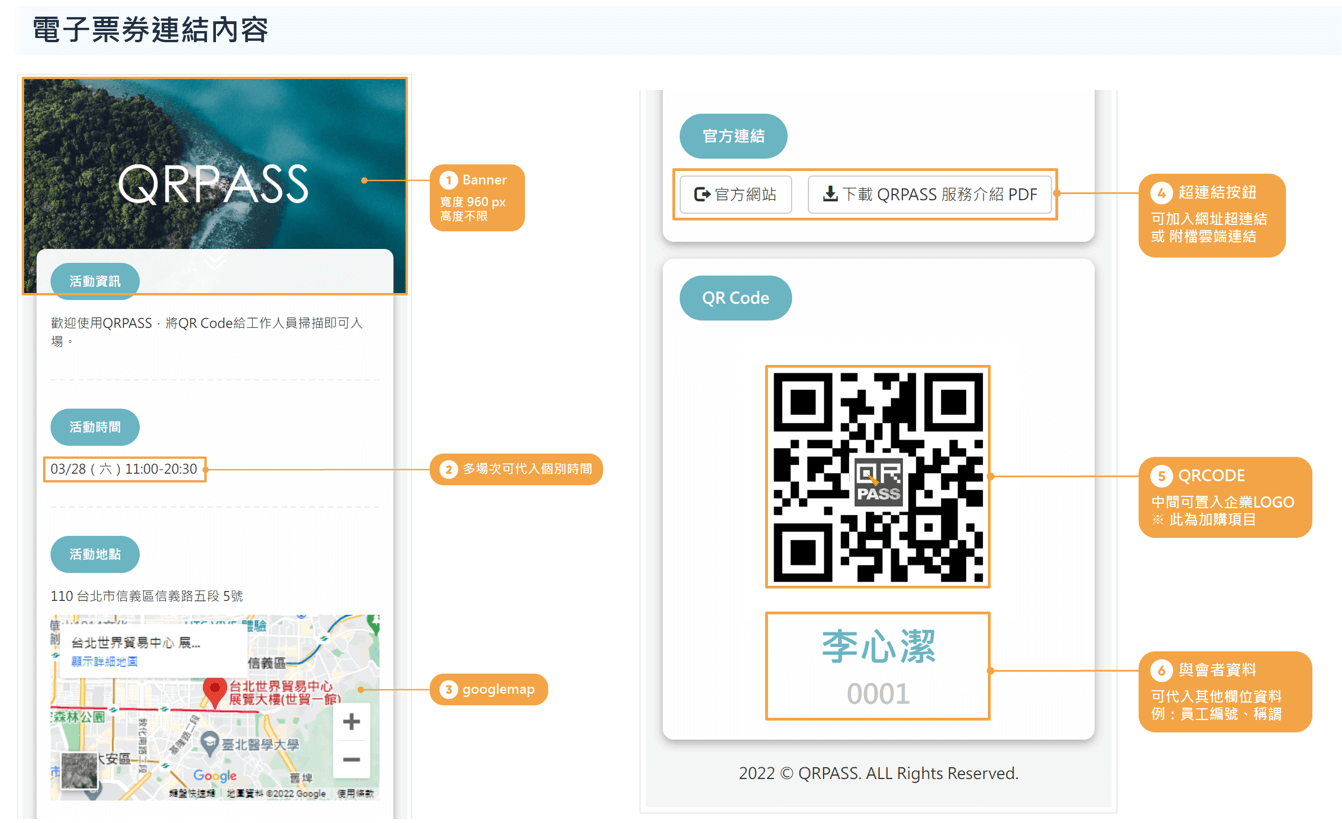1342x823 pixels.
Task: Click the 歡迎使用QRPASS welcome text
Action: (x=207, y=332)
